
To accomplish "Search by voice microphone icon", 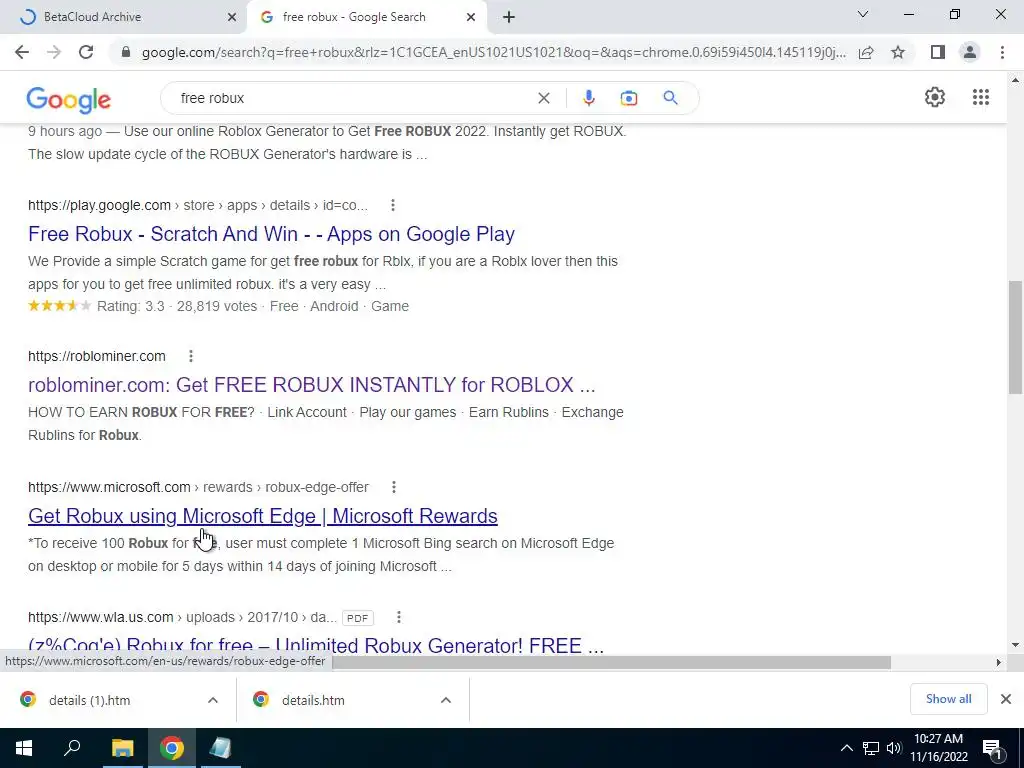I will click(x=588, y=98).
